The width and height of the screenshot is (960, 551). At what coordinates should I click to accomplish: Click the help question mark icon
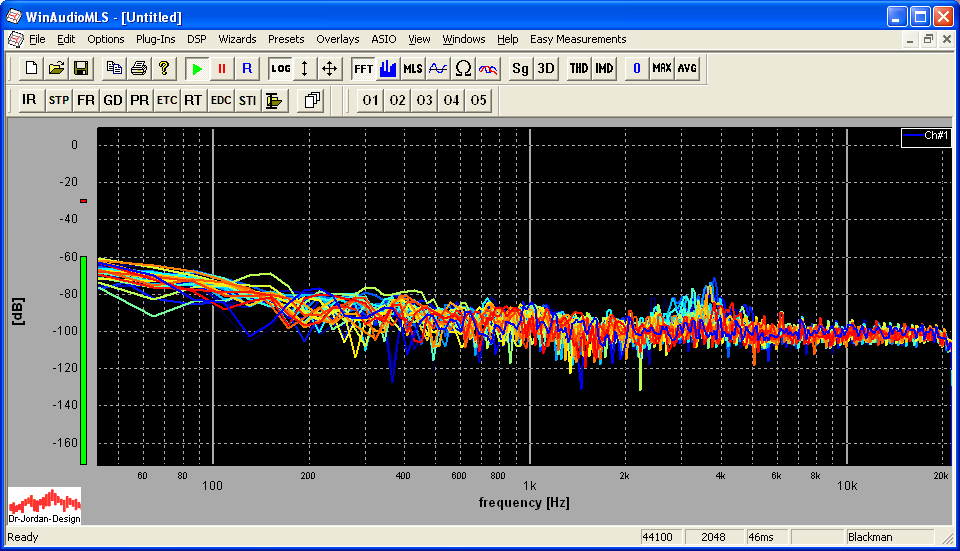tap(164, 69)
